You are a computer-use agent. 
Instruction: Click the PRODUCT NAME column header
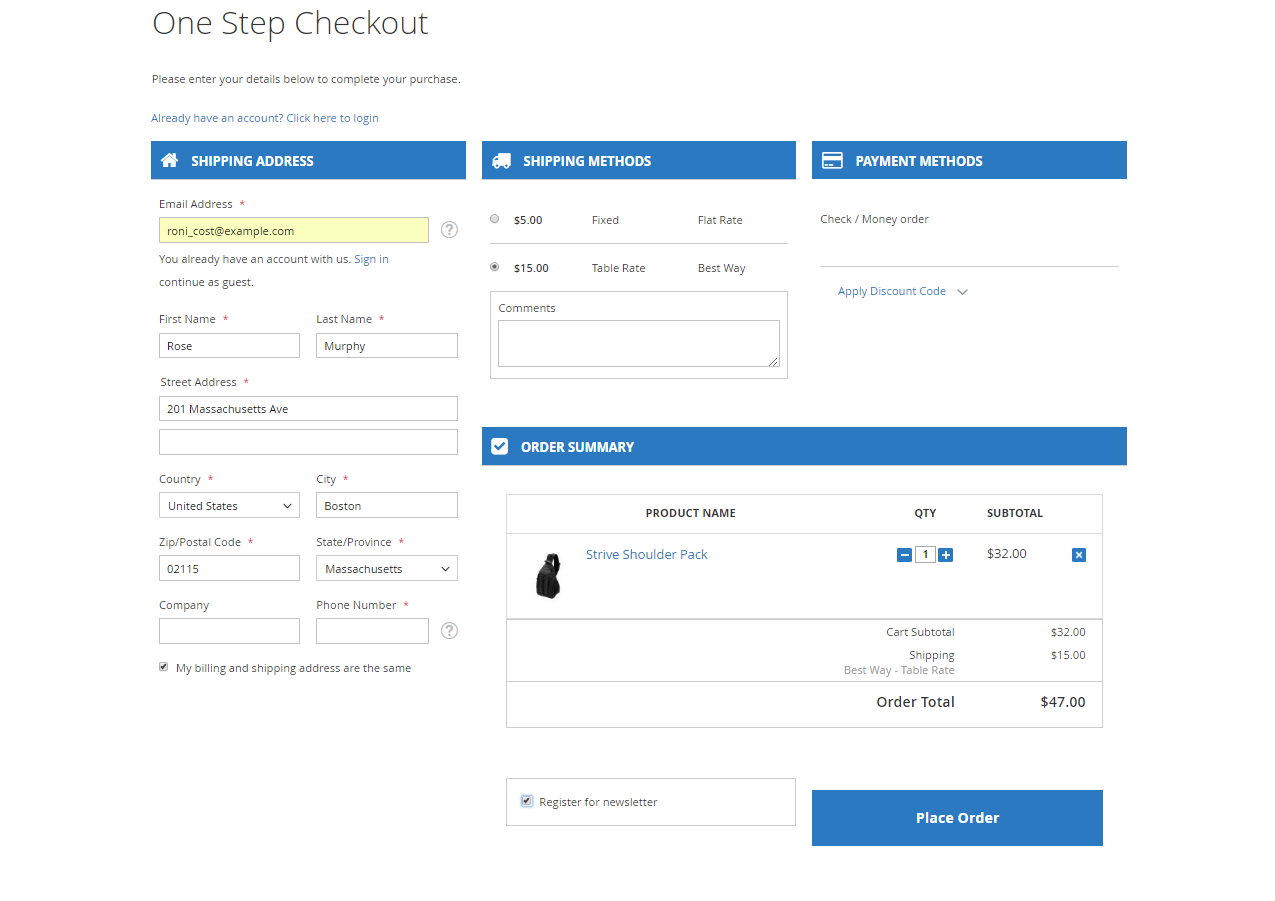[x=691, y=513]
